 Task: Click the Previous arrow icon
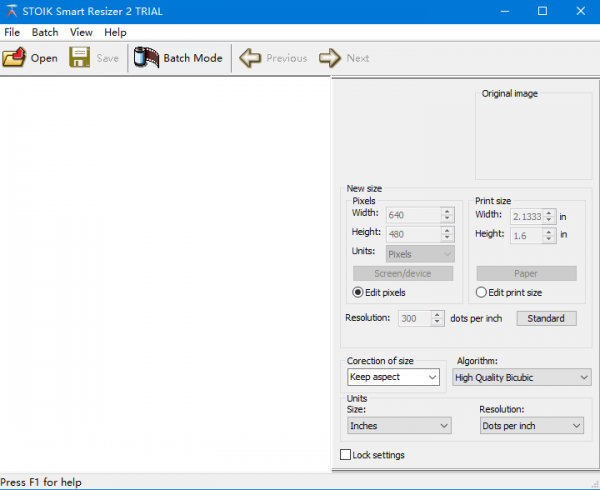click(x=250, y=58)
